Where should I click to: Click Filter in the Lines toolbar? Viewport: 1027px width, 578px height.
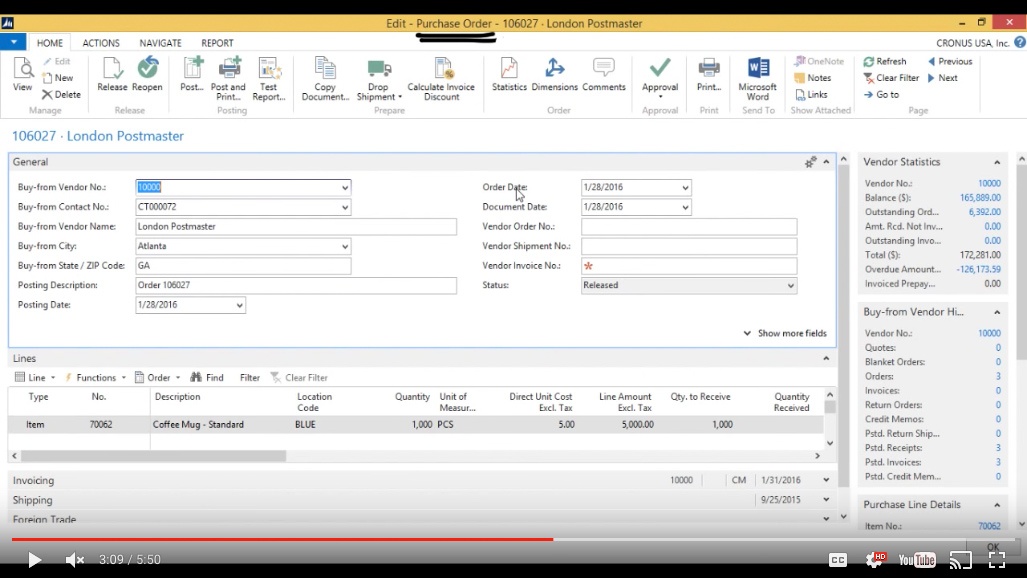[x=250, y=377]
